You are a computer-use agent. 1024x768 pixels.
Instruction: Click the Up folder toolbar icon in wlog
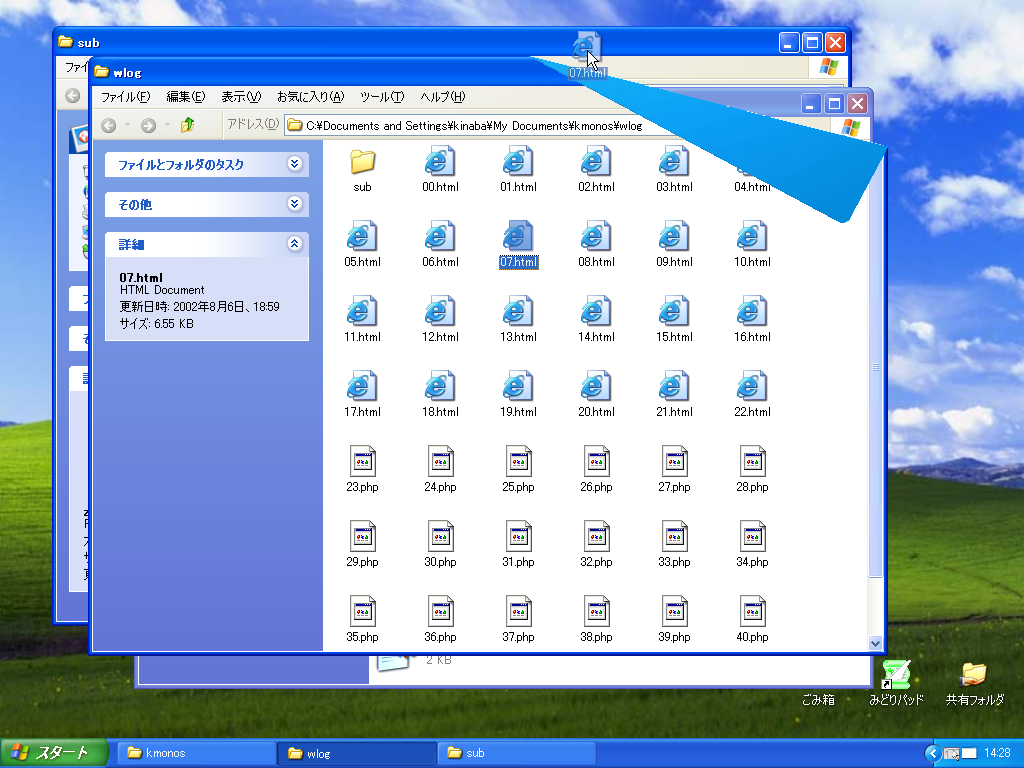(x=187, y=125)
